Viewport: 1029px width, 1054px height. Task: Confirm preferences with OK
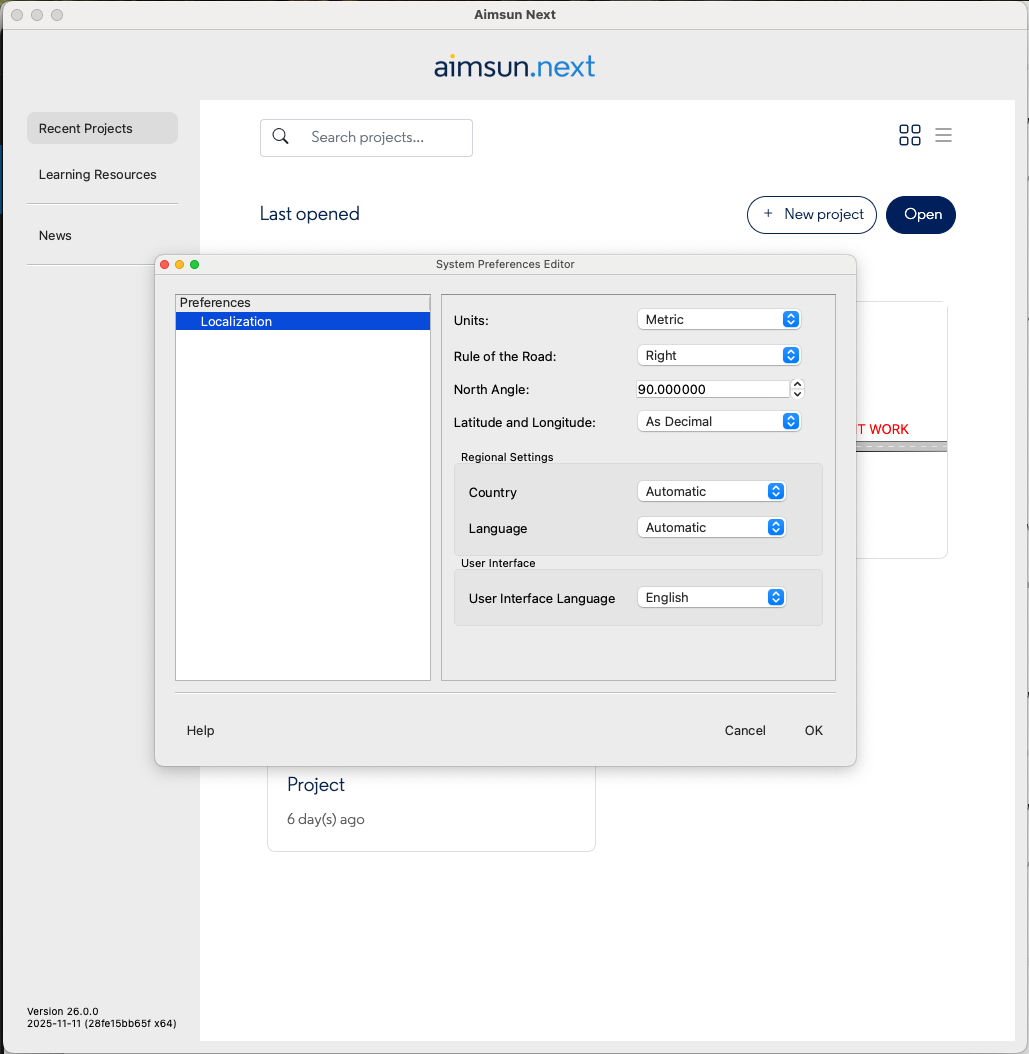tap(813, 731)
